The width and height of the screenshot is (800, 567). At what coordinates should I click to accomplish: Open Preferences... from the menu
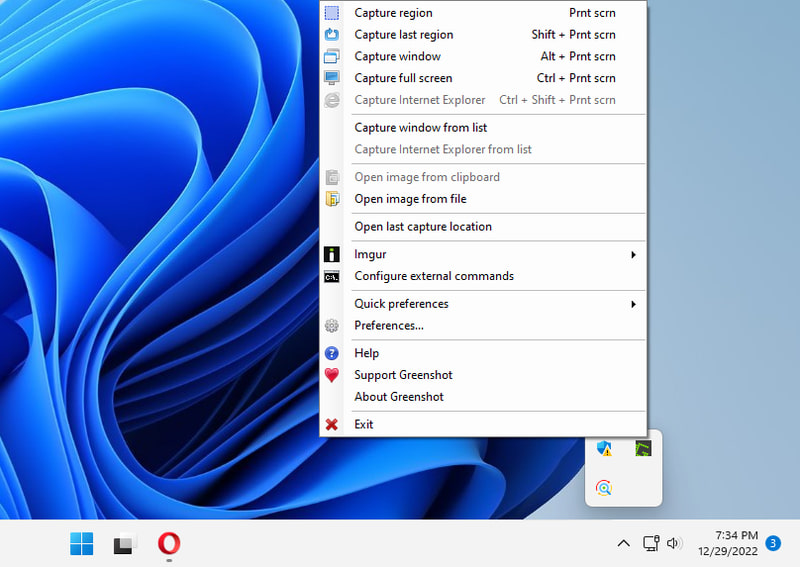[x=389, y=326]
